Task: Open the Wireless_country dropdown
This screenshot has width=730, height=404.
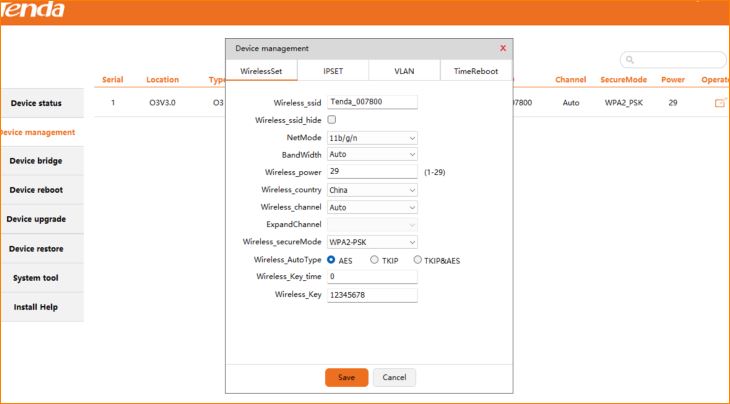Action: [371, 189]
